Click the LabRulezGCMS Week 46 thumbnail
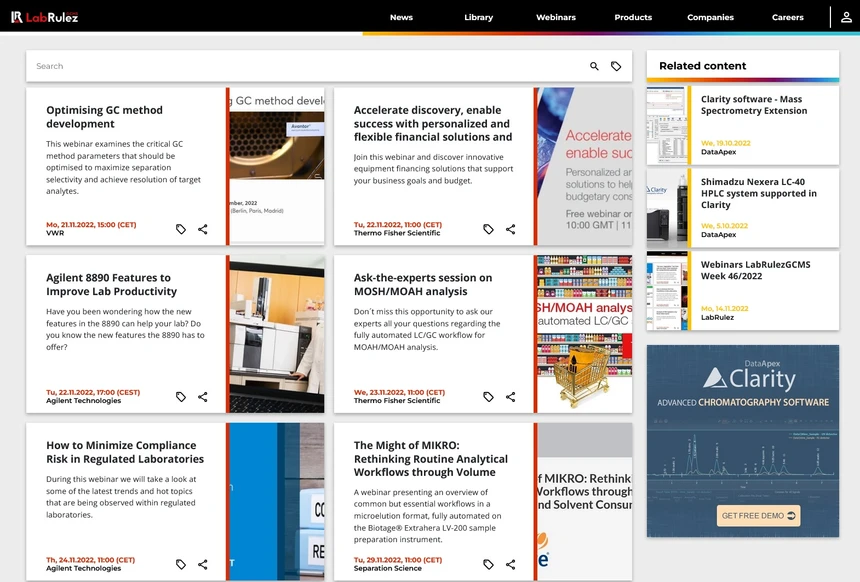Viewport: 860px width, 582px height. pos(667,291)
